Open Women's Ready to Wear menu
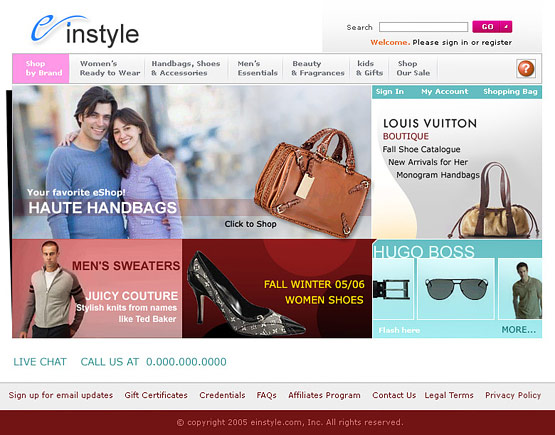 click(x=110, y=68)
